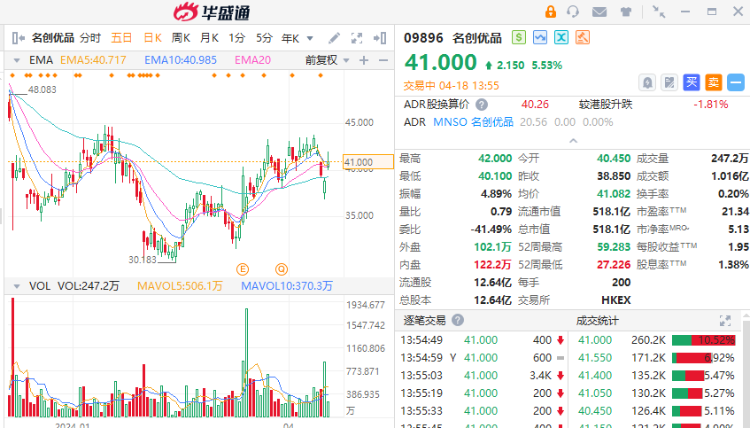The height and width of the screenshot is (428, 750).
Task: Select the 5分 chart tab
Action: coord(264,38)
